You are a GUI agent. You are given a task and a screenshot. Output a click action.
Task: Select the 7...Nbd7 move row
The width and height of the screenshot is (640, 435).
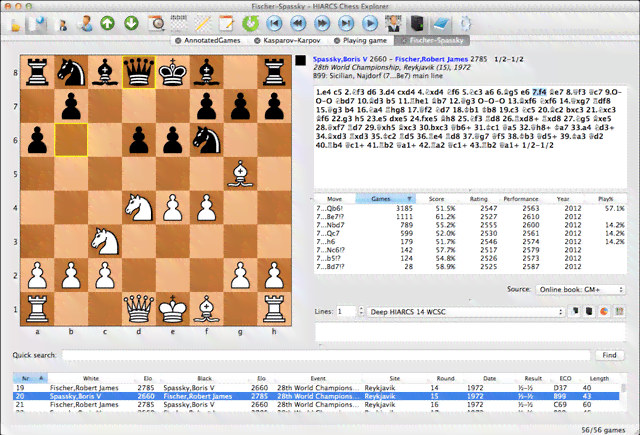pyautogui.click(x=470, y=225)
